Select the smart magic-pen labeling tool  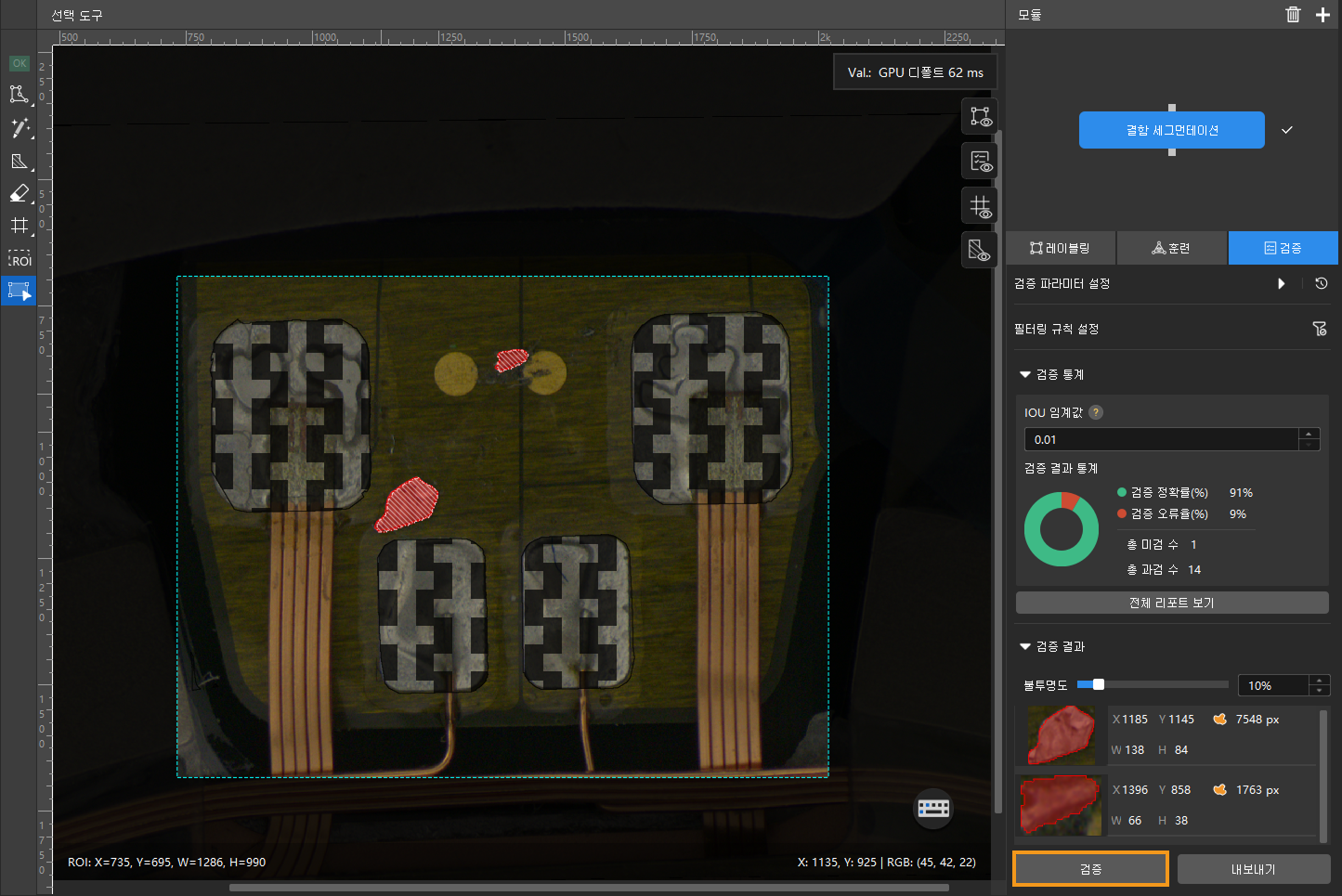tap(19, 128)
